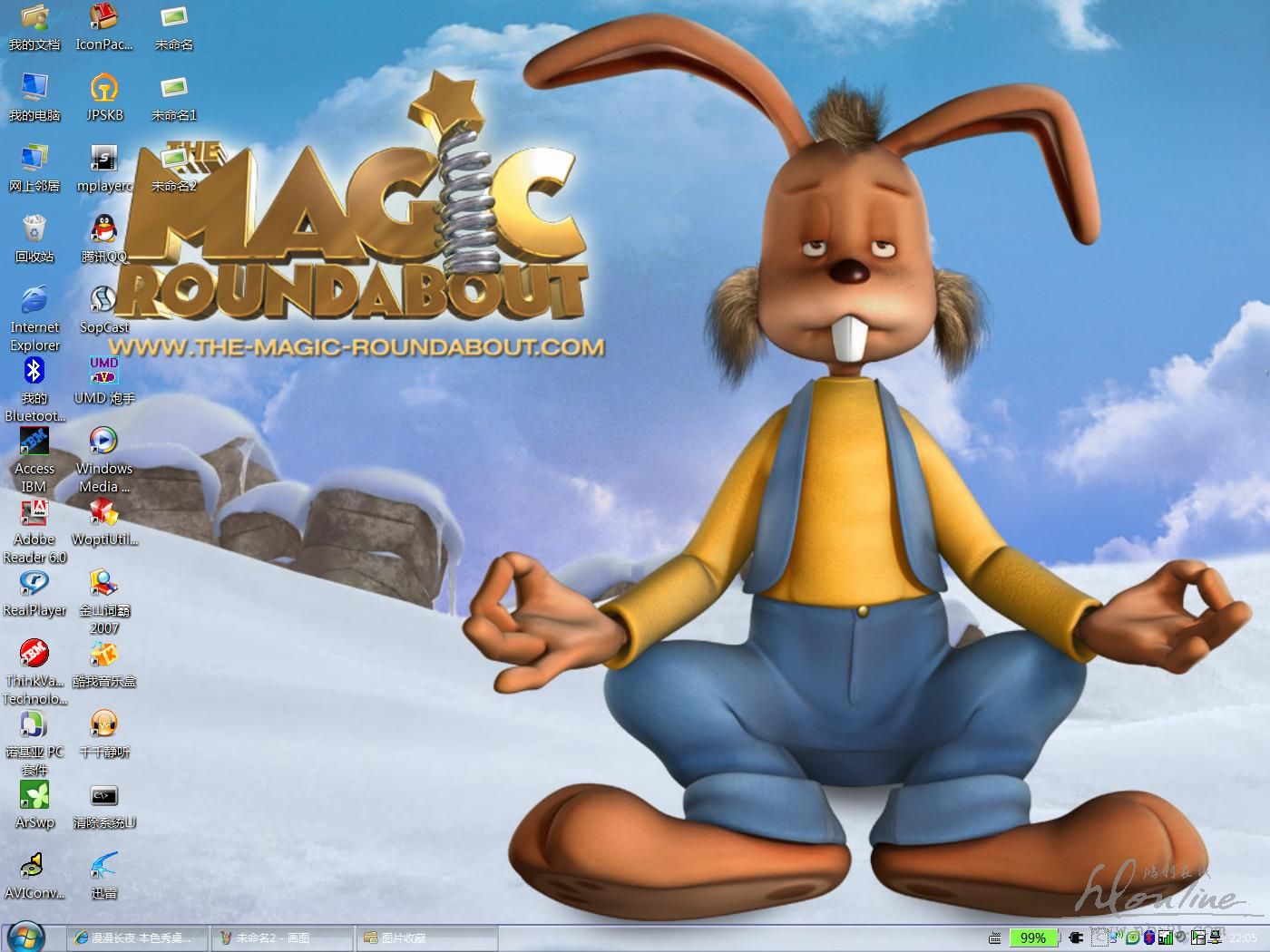Open the RealPlayer desktop icon

34,584
